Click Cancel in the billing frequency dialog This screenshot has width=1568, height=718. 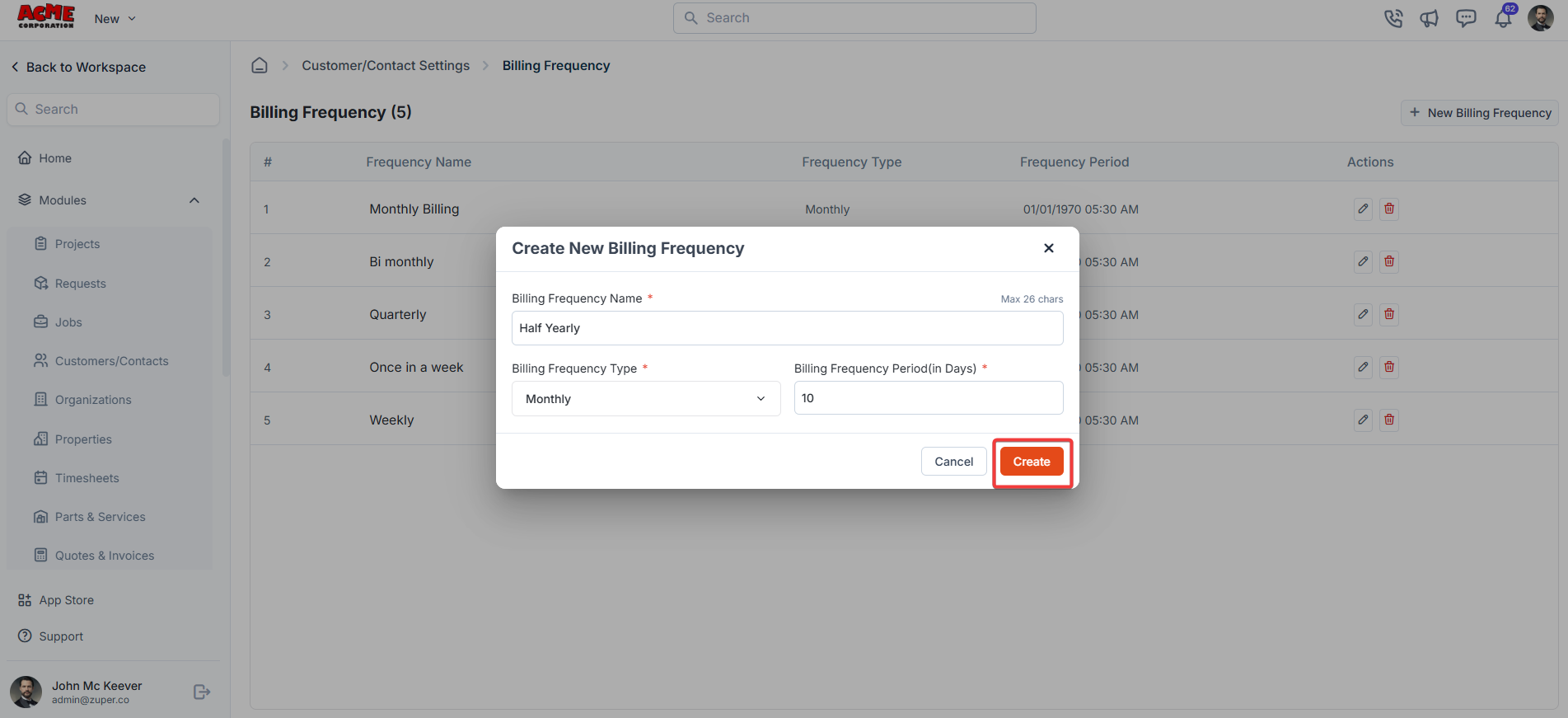tap(953, 462)
